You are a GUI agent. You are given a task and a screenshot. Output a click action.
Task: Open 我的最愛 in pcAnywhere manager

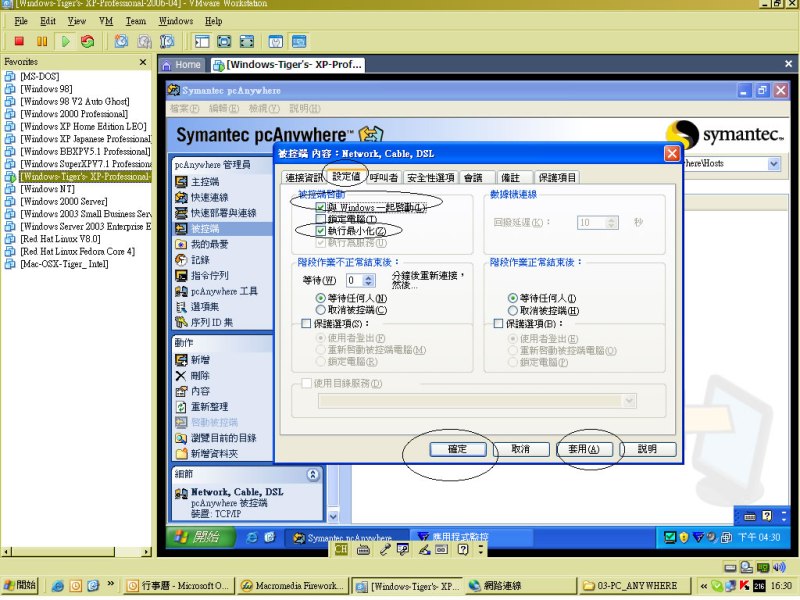[x=209, y=244]
